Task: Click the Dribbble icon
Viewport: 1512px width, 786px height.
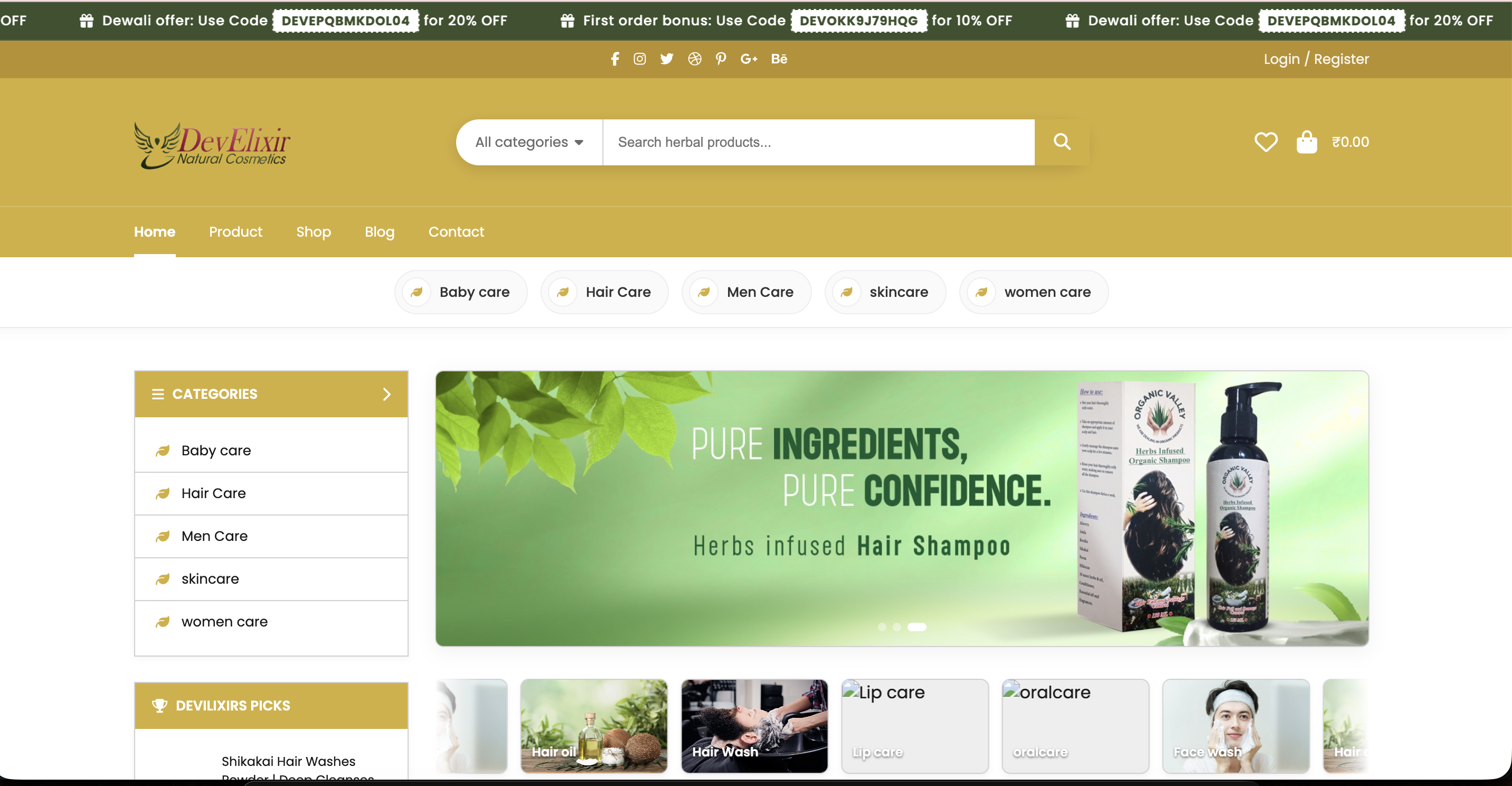Action: pos(694,59)
